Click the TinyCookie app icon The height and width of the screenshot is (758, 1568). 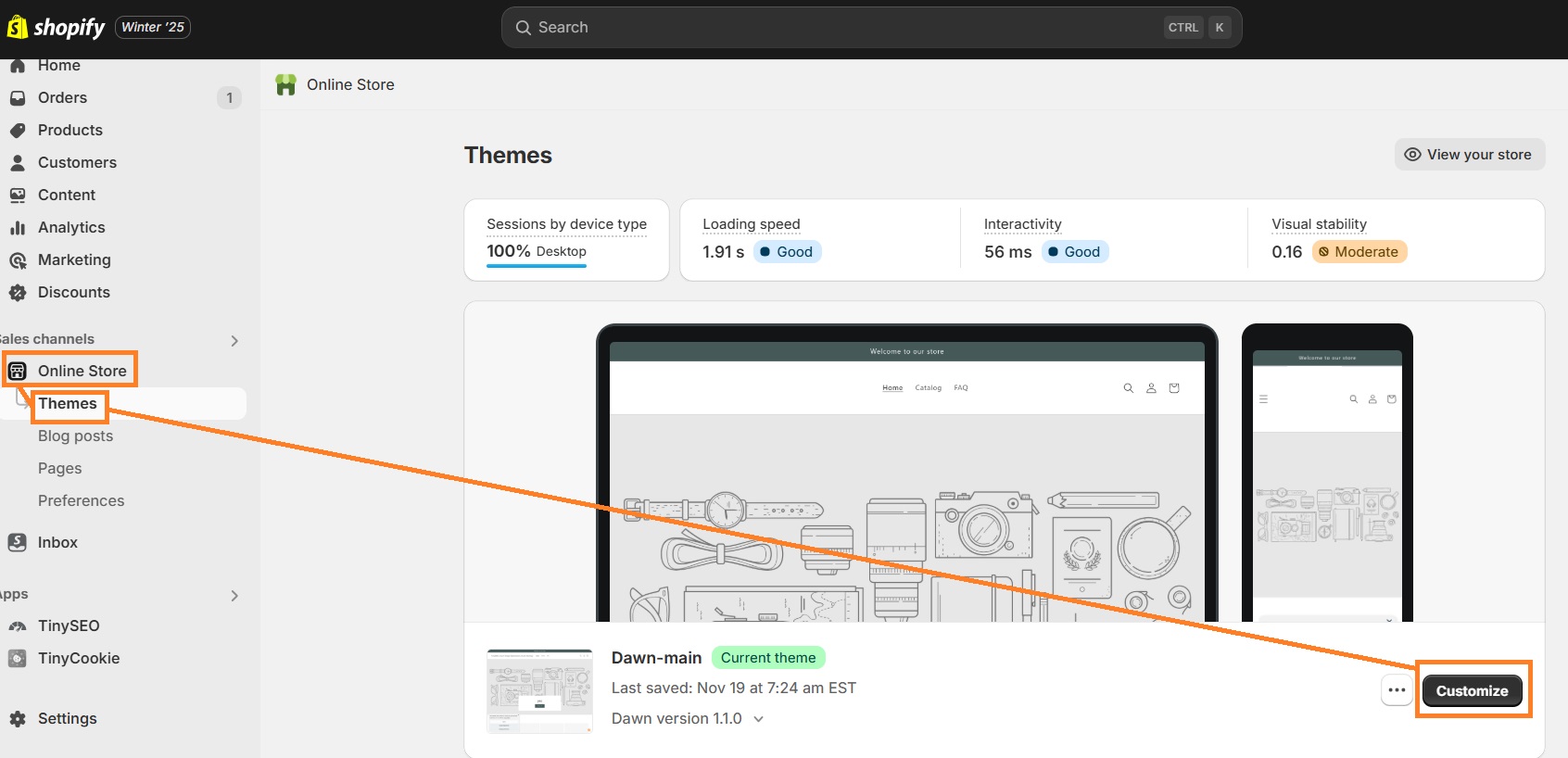(x=18, y=659)
